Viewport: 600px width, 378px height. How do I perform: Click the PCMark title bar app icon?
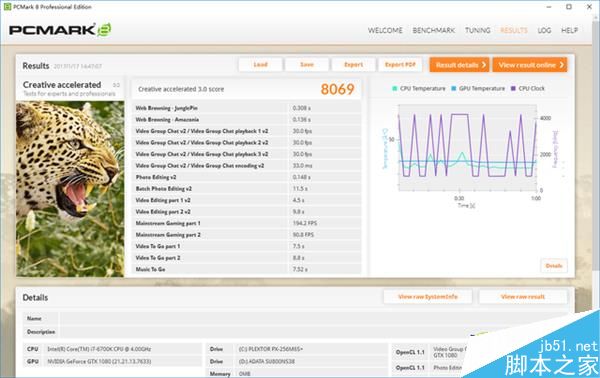tap(7, 7)
